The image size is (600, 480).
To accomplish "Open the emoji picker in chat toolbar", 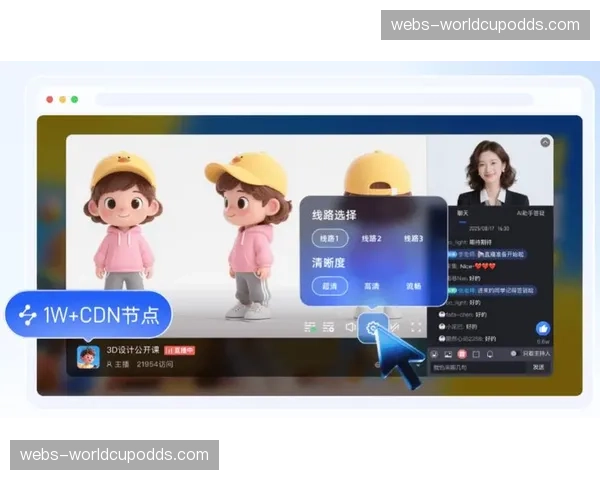I will (434, 354).
